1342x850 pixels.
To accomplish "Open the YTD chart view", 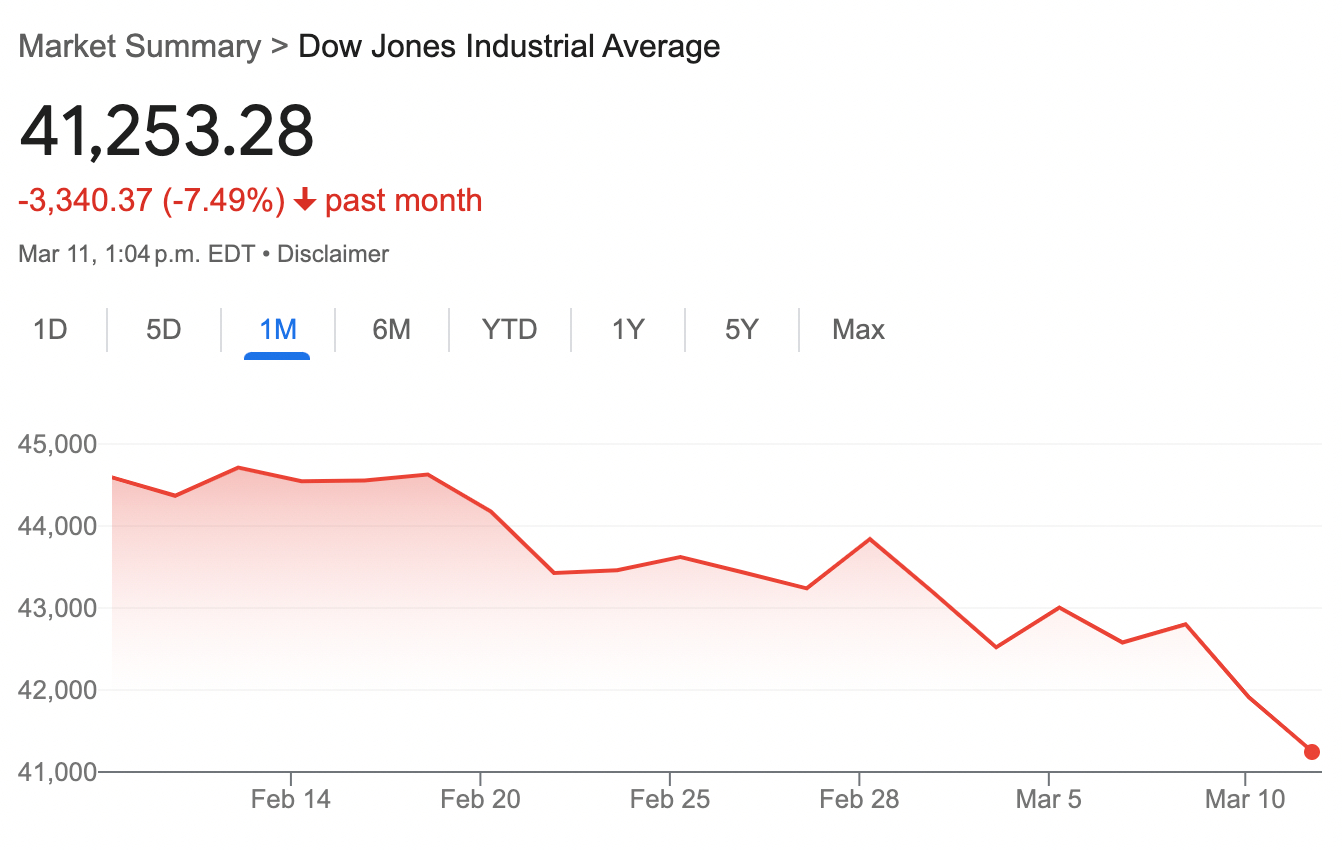I will coord(510,329).
